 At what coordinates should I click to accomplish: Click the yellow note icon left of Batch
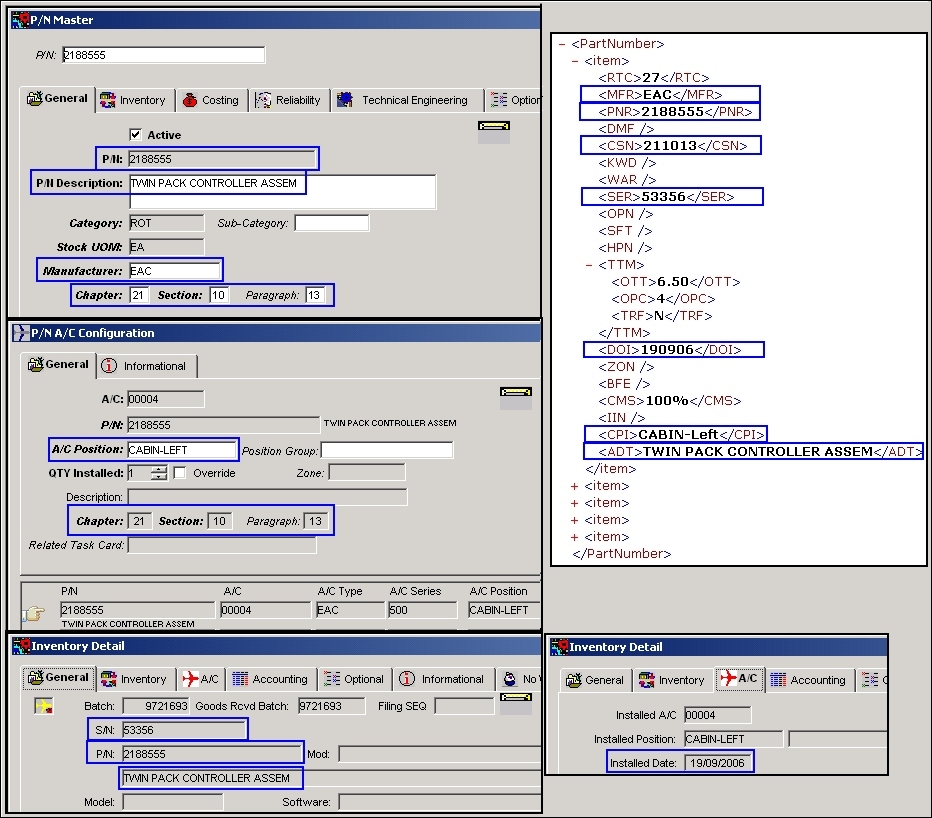[44, 706]
